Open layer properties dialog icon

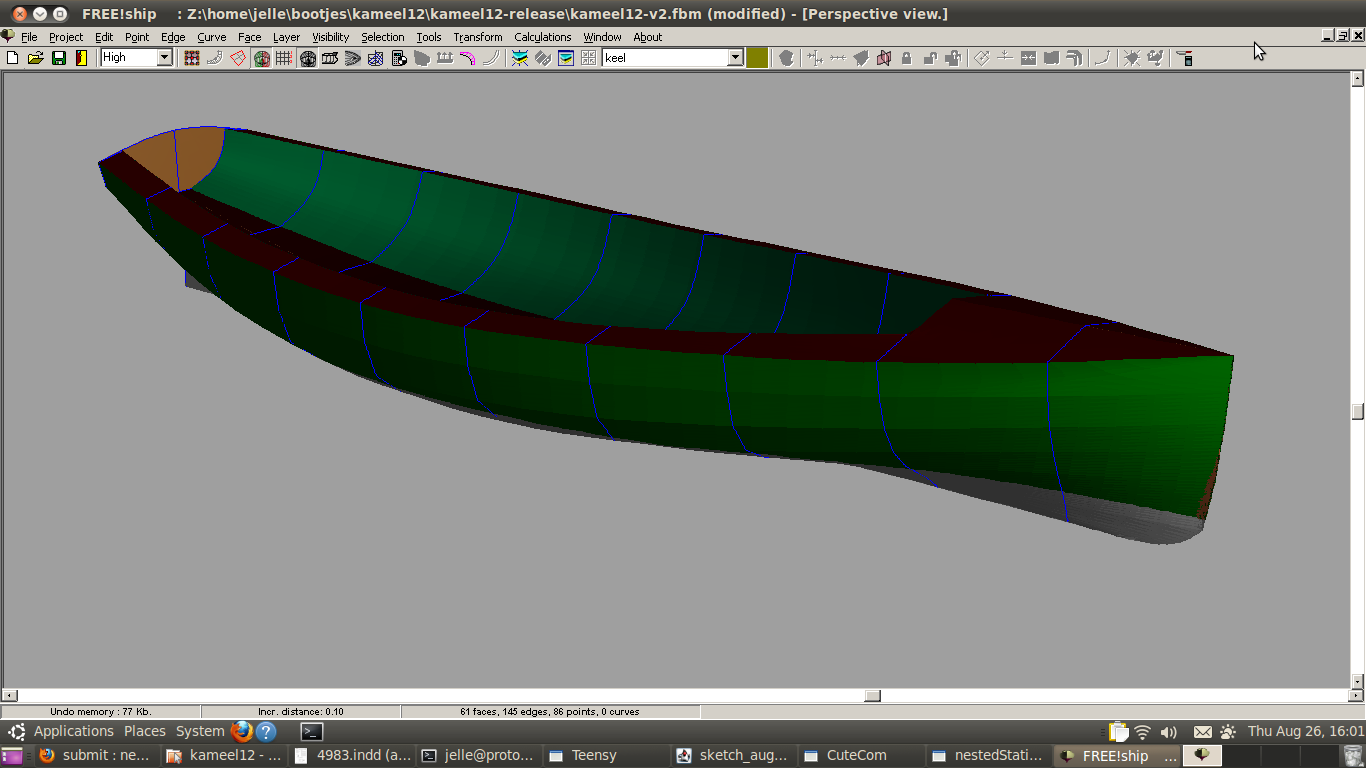pos(566,58)
